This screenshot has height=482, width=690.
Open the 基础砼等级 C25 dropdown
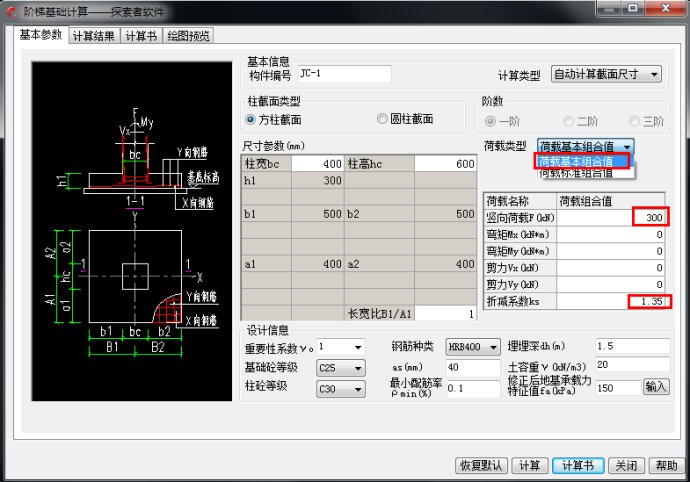click(x=341, y=368)
